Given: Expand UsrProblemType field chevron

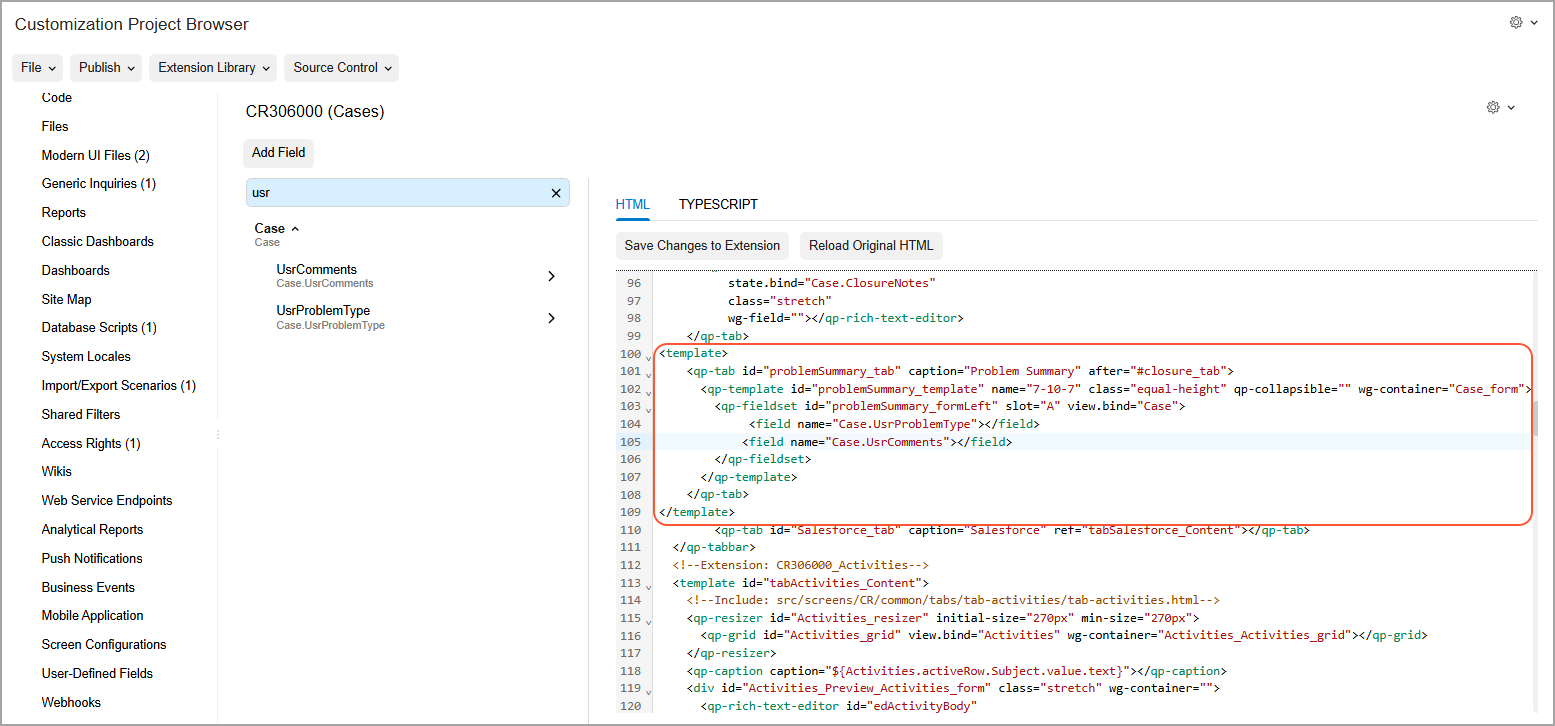Looking at the screenshot, I should [x=551, y=318].
